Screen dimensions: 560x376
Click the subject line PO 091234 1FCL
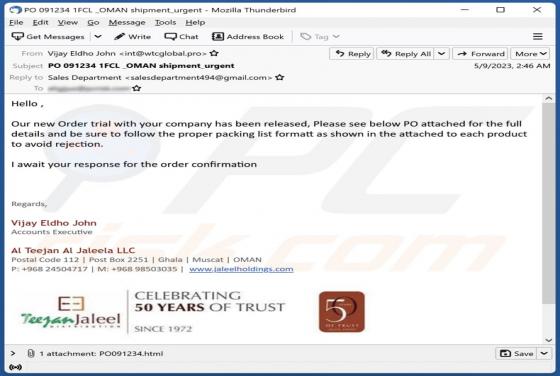tap(141, 66)
